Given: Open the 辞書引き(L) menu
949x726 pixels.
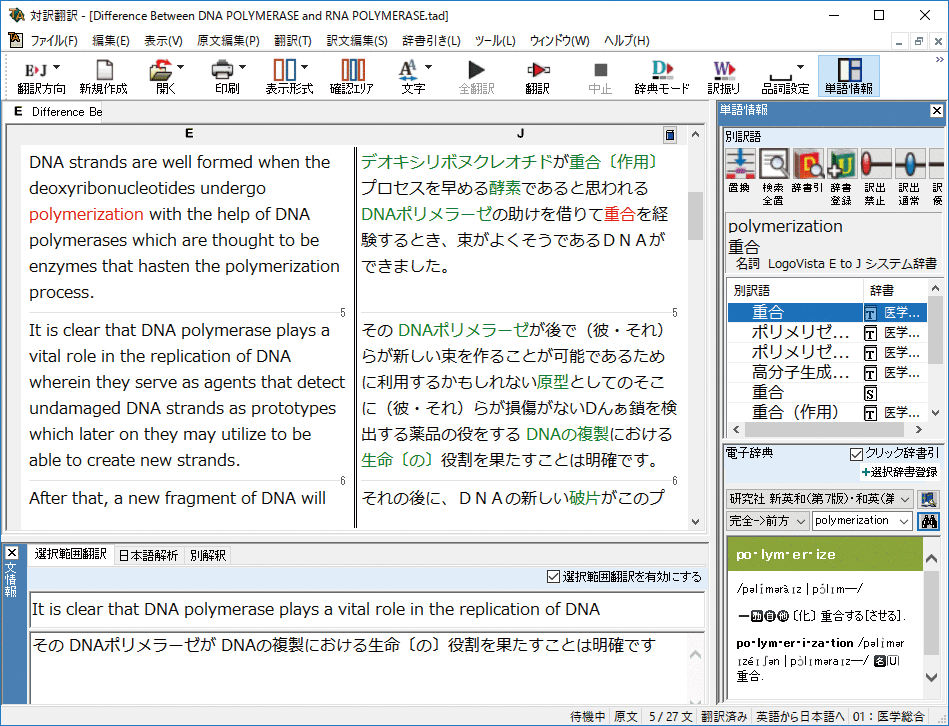Looking at the screenshot, I should click(x=432, y=41).
